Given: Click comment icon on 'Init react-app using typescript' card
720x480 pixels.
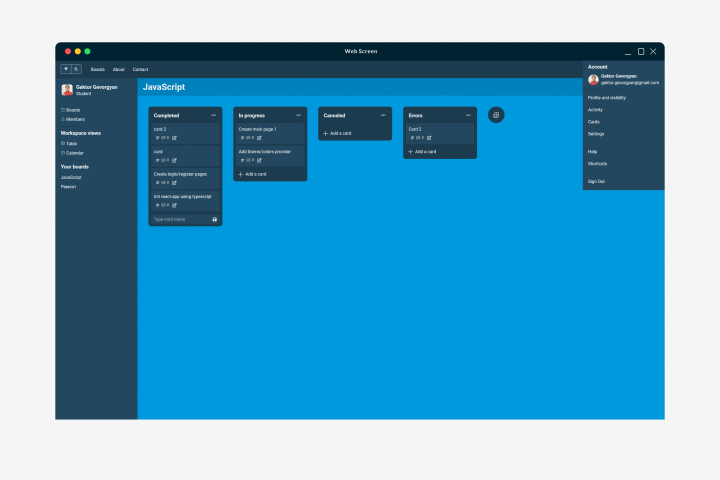Looking at the screenshot, I should tap(164, 205).
